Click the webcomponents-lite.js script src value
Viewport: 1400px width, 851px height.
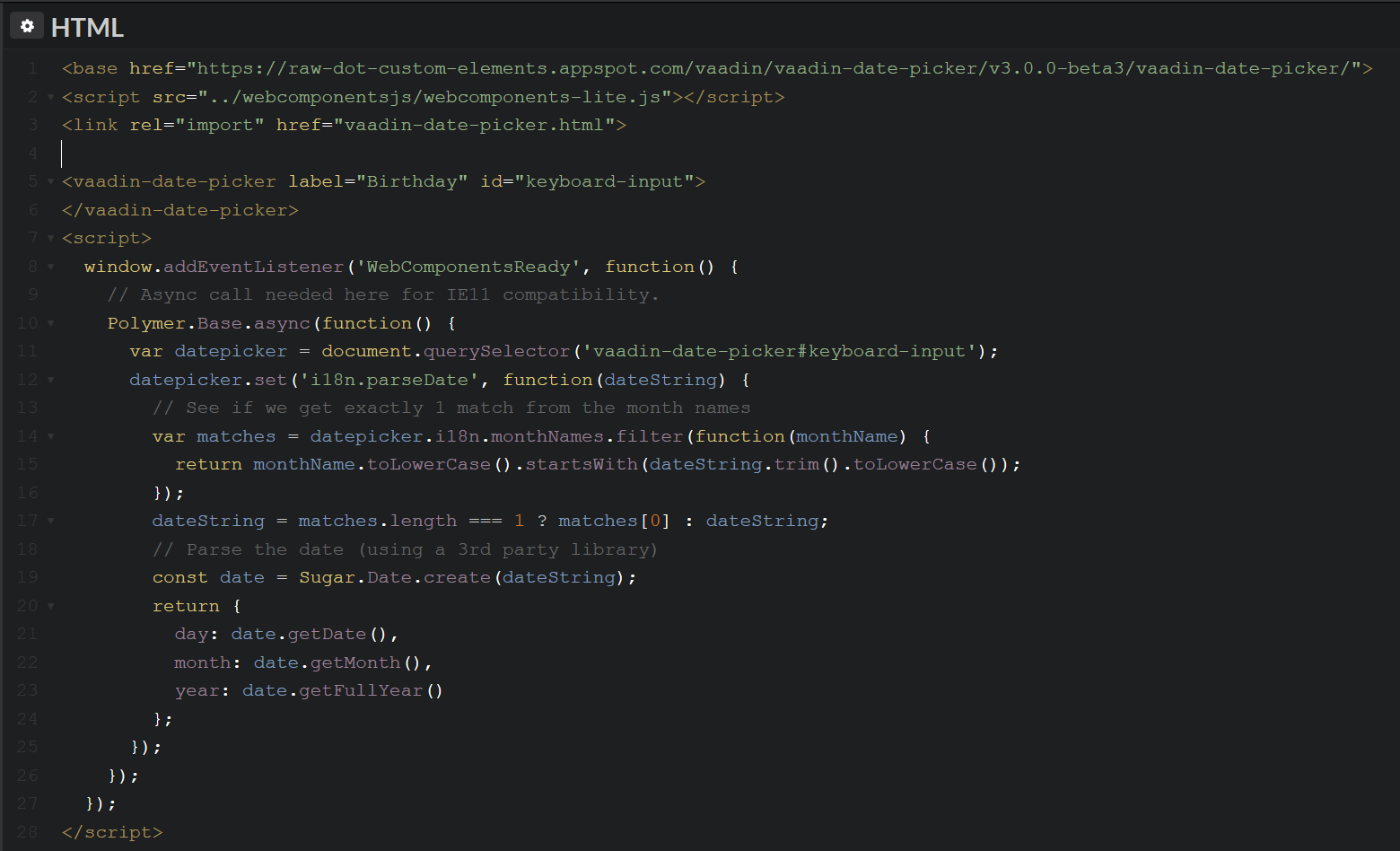[435, 97]
